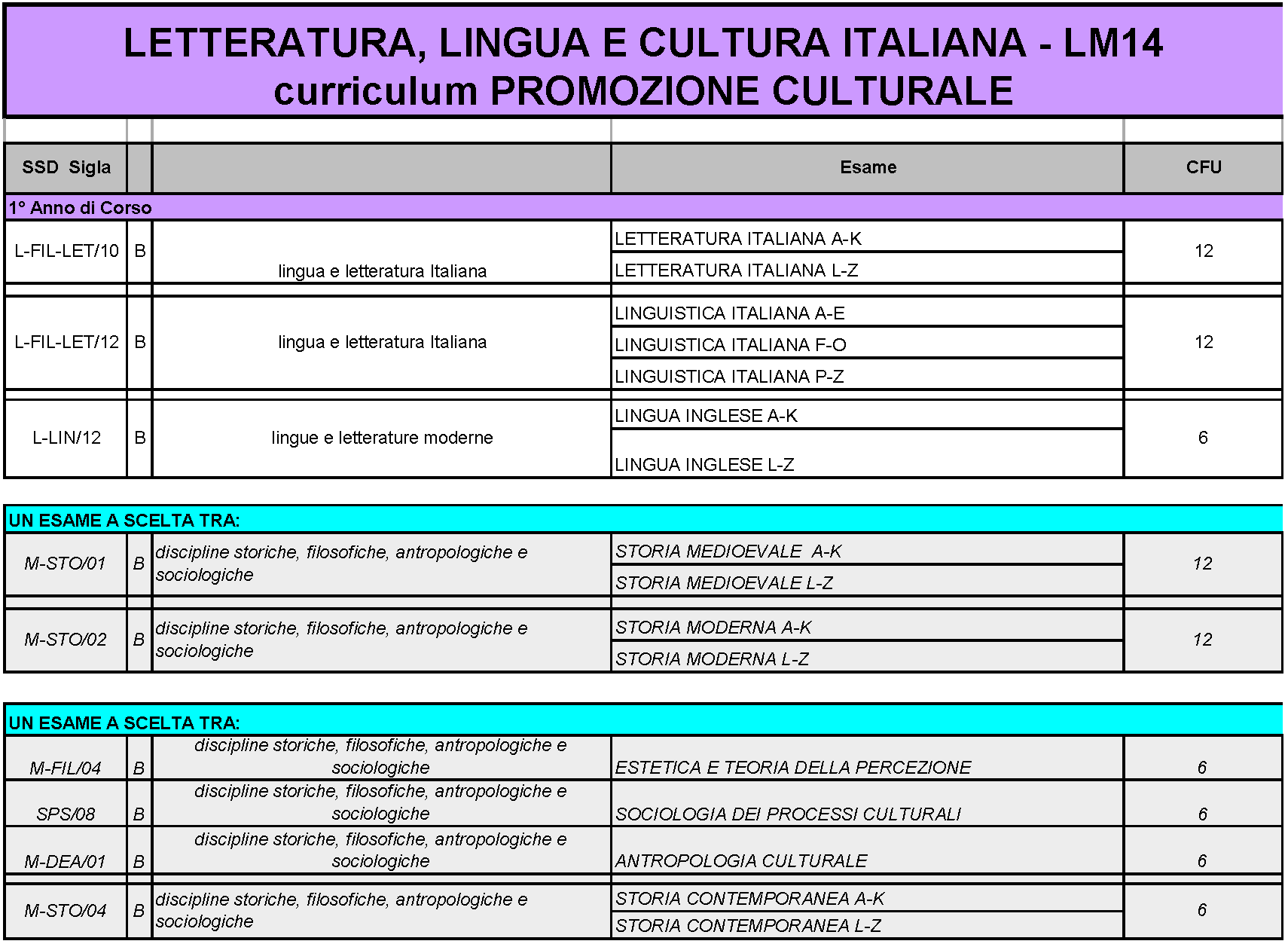Click the LETTERATURA ITALIANA L-Z cell
The image size is (1288, 944).
736,270
